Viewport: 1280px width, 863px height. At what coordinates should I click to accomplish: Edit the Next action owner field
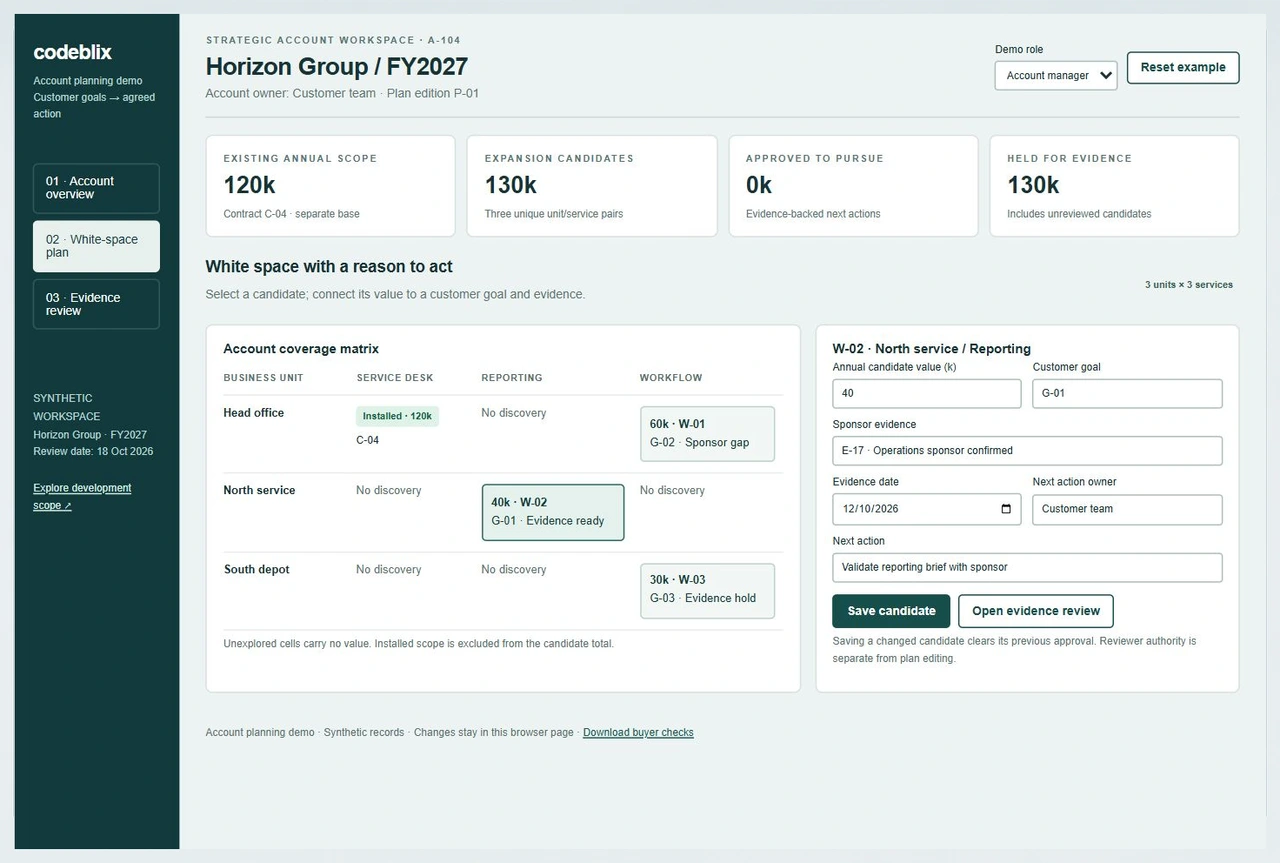click(1127, 509)
